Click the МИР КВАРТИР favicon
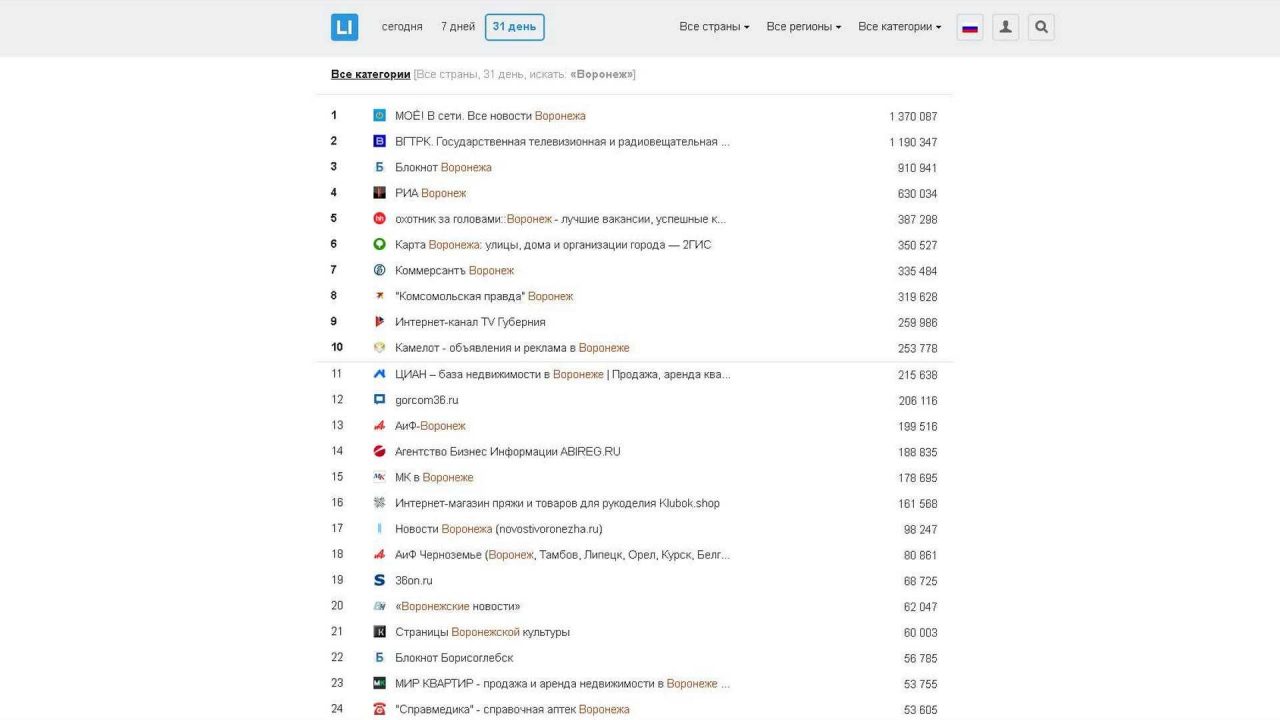 [379, 684]
